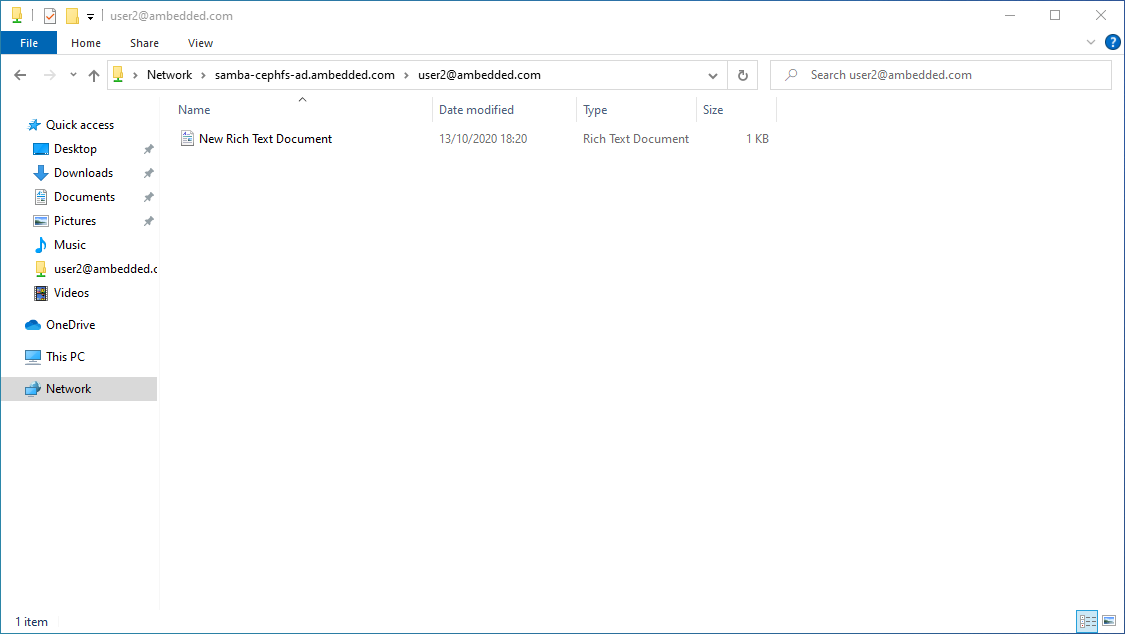Open Videos in the navigation pane
The height and width of the screenshot is (634, 1125).
[71, 293]
